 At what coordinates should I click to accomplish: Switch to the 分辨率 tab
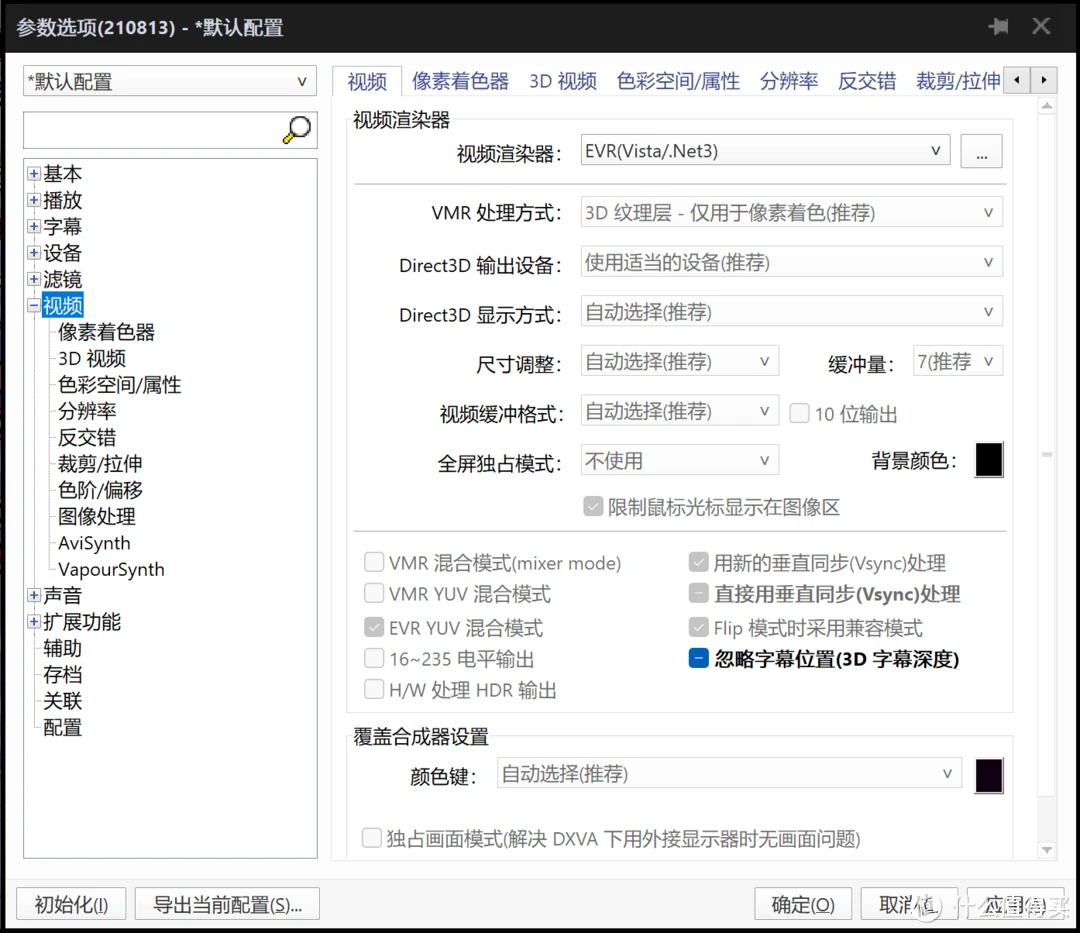[x=789, y=81]
